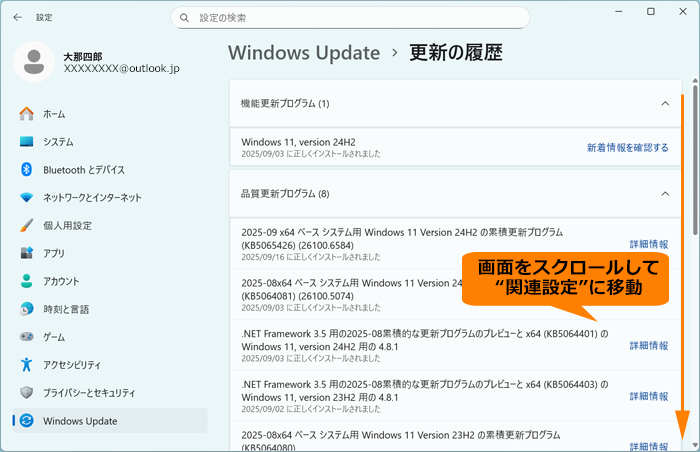Open プライバシーとセキュリティ page
Screen dimensions: 700x452
[x=110, y=393]
